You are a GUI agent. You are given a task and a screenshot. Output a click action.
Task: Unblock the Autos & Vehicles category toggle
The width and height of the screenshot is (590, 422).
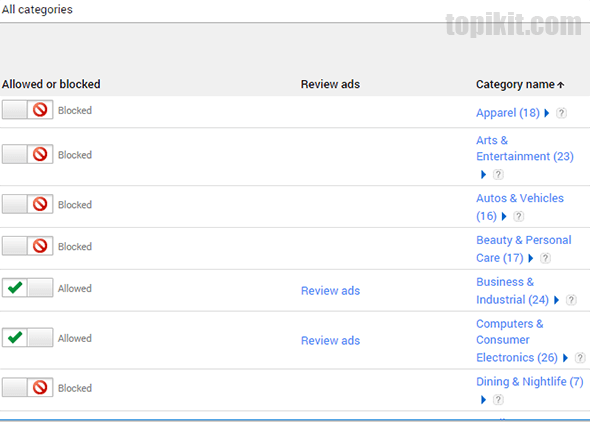coord(27,204)
